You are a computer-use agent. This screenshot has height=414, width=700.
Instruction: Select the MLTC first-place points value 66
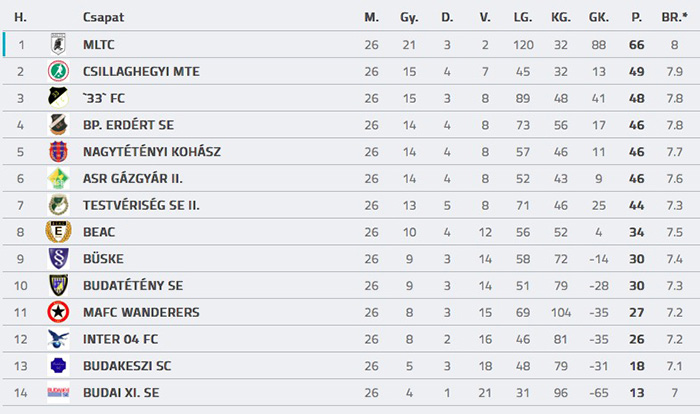click(x=637, y=45)
